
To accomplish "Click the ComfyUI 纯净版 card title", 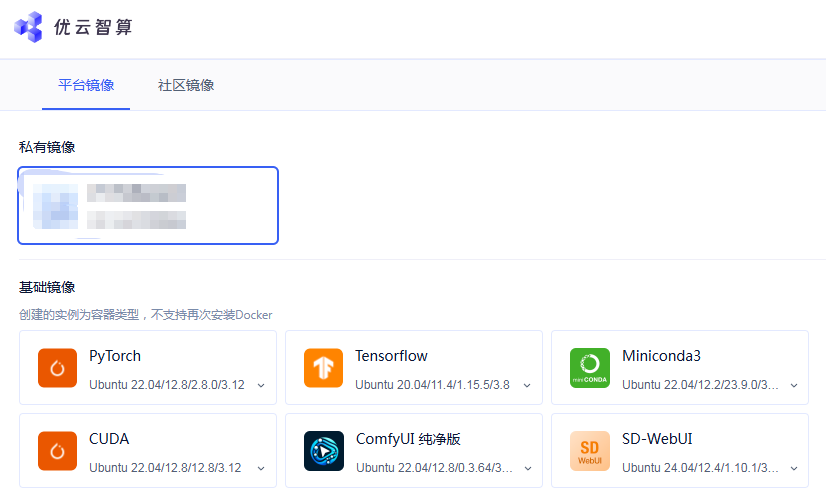I will tap(408, 439).
